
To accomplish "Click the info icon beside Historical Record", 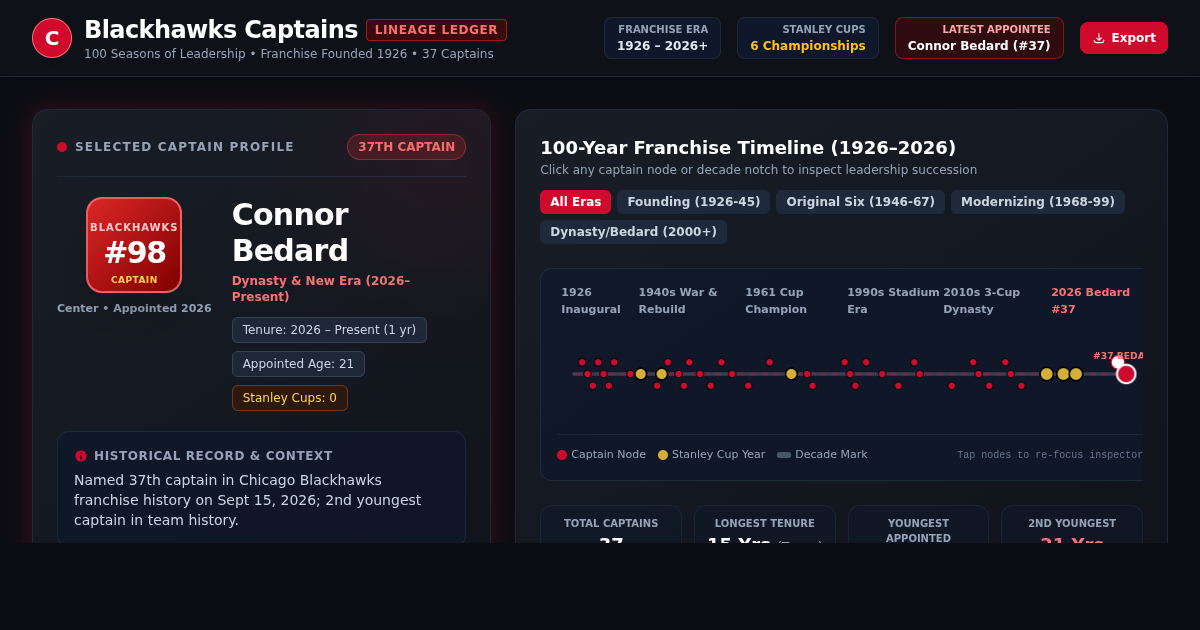I will click(x=81, y=456).
